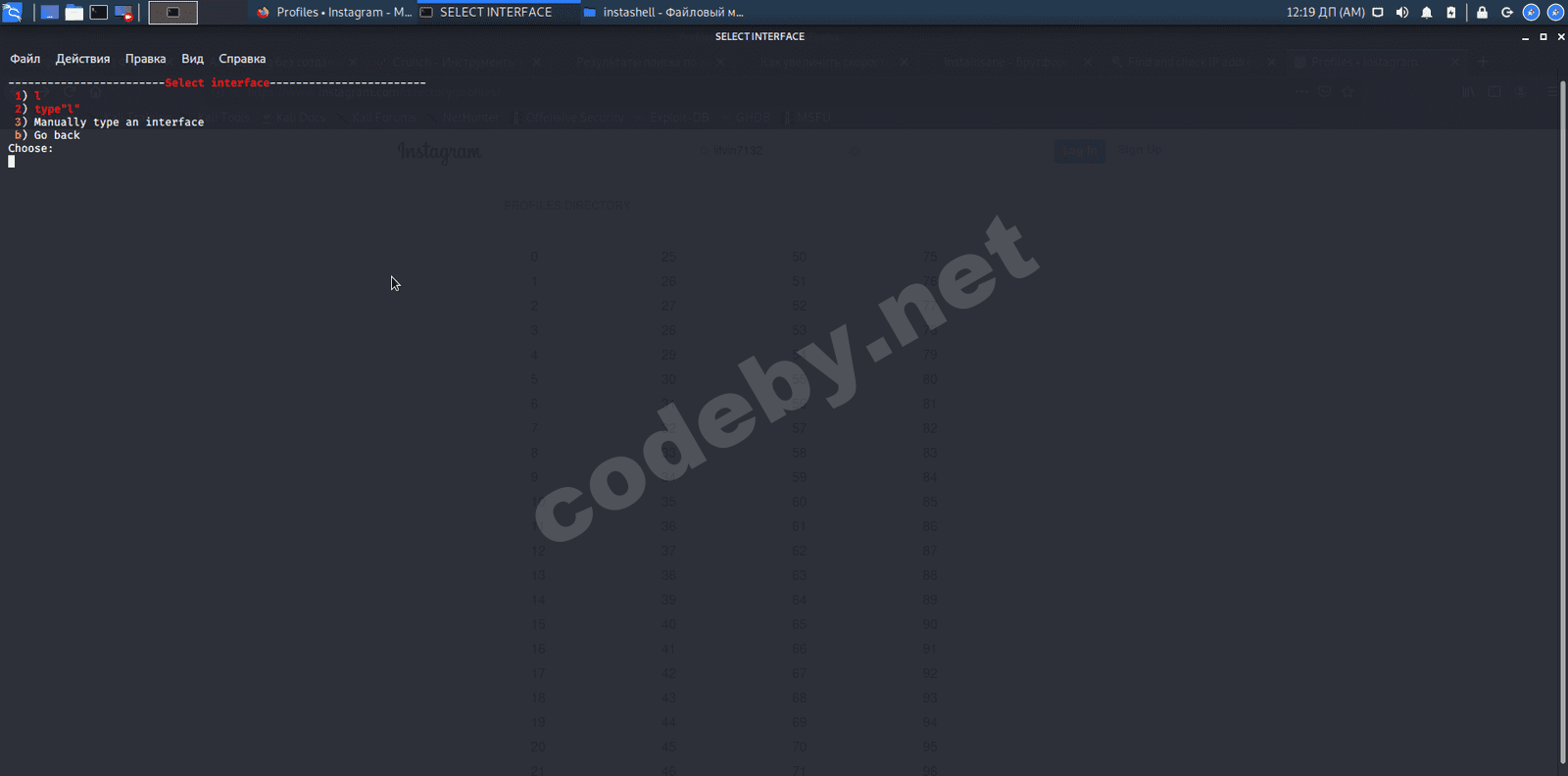Open the Kali applications menu

12,13
